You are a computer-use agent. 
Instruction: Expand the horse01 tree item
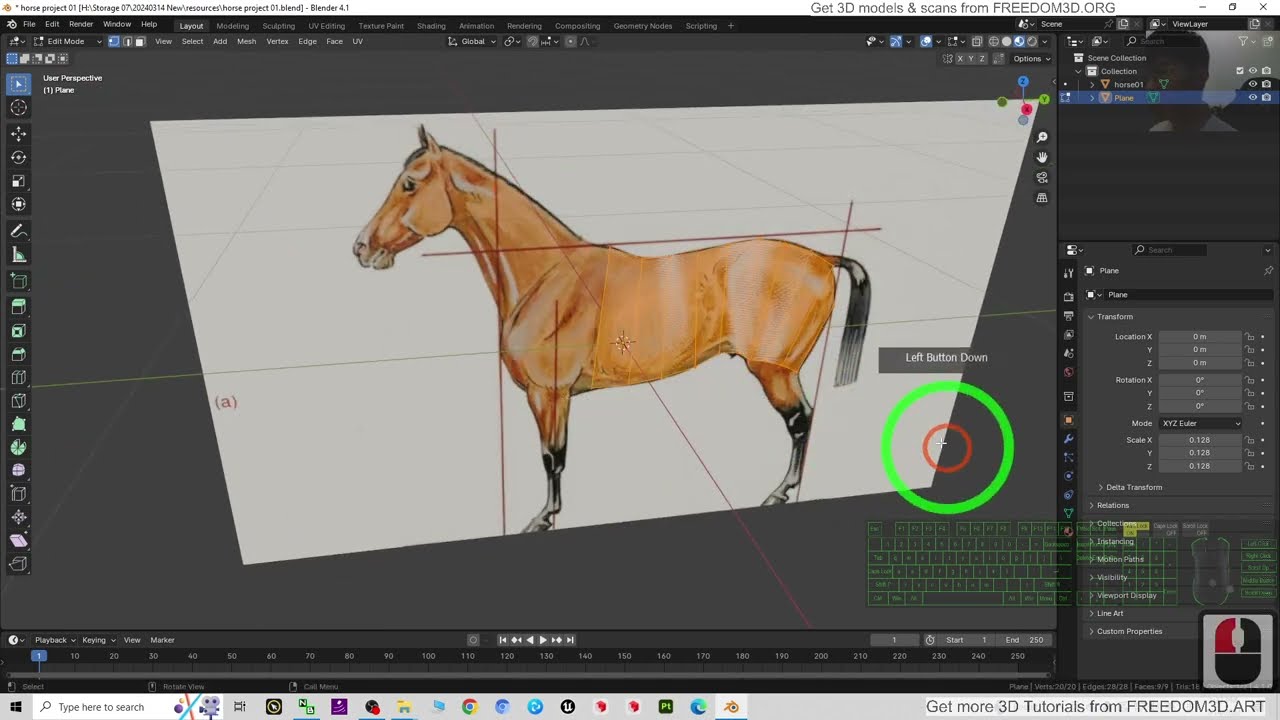click(1092, 84)
